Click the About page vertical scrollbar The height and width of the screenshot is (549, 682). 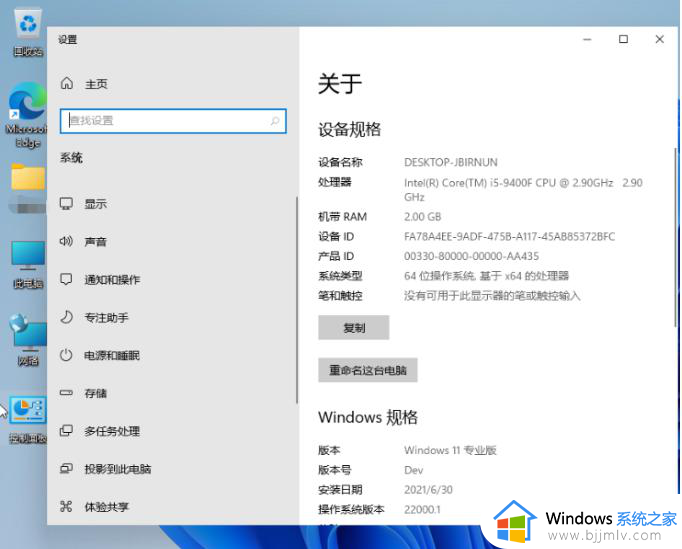(675, 237)
